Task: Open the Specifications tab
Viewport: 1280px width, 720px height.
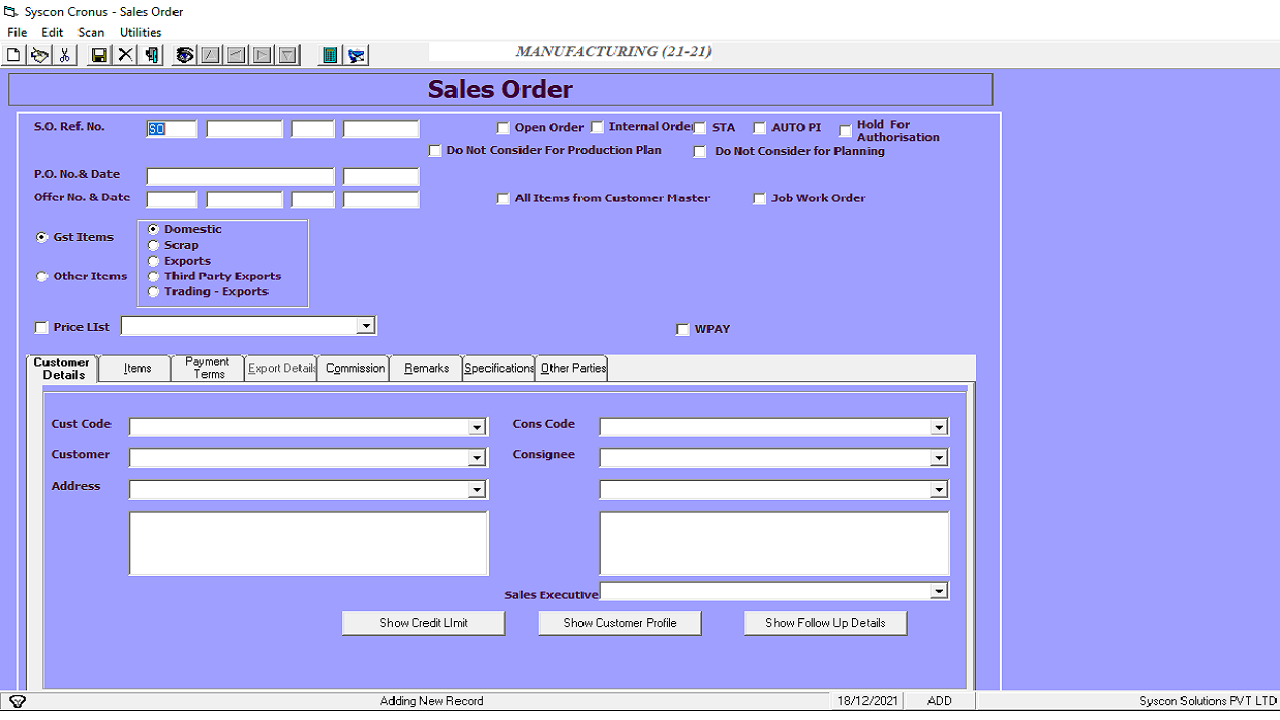Action: coord(499,368)
